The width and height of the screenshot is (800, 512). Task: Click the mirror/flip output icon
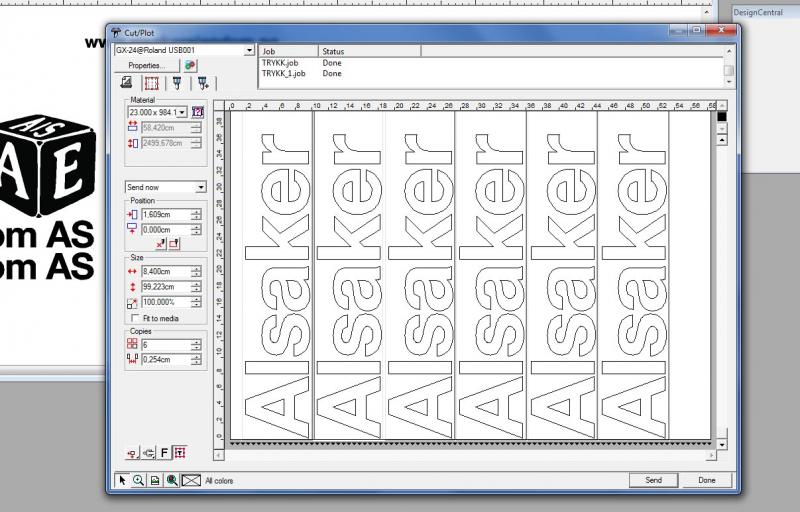(x=132, y=452)
